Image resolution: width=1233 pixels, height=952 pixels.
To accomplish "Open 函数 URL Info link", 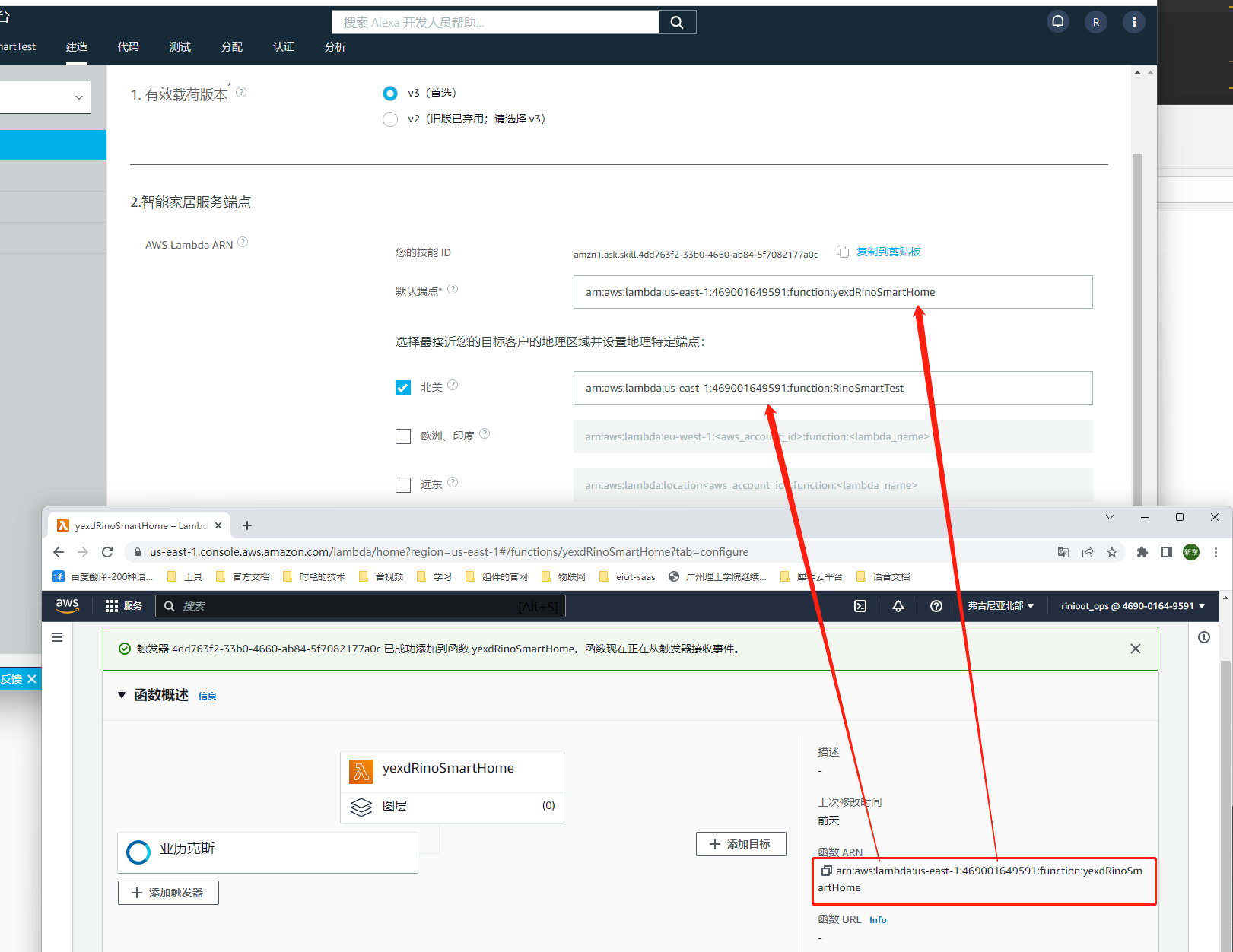I will click(x=878, y=920).
